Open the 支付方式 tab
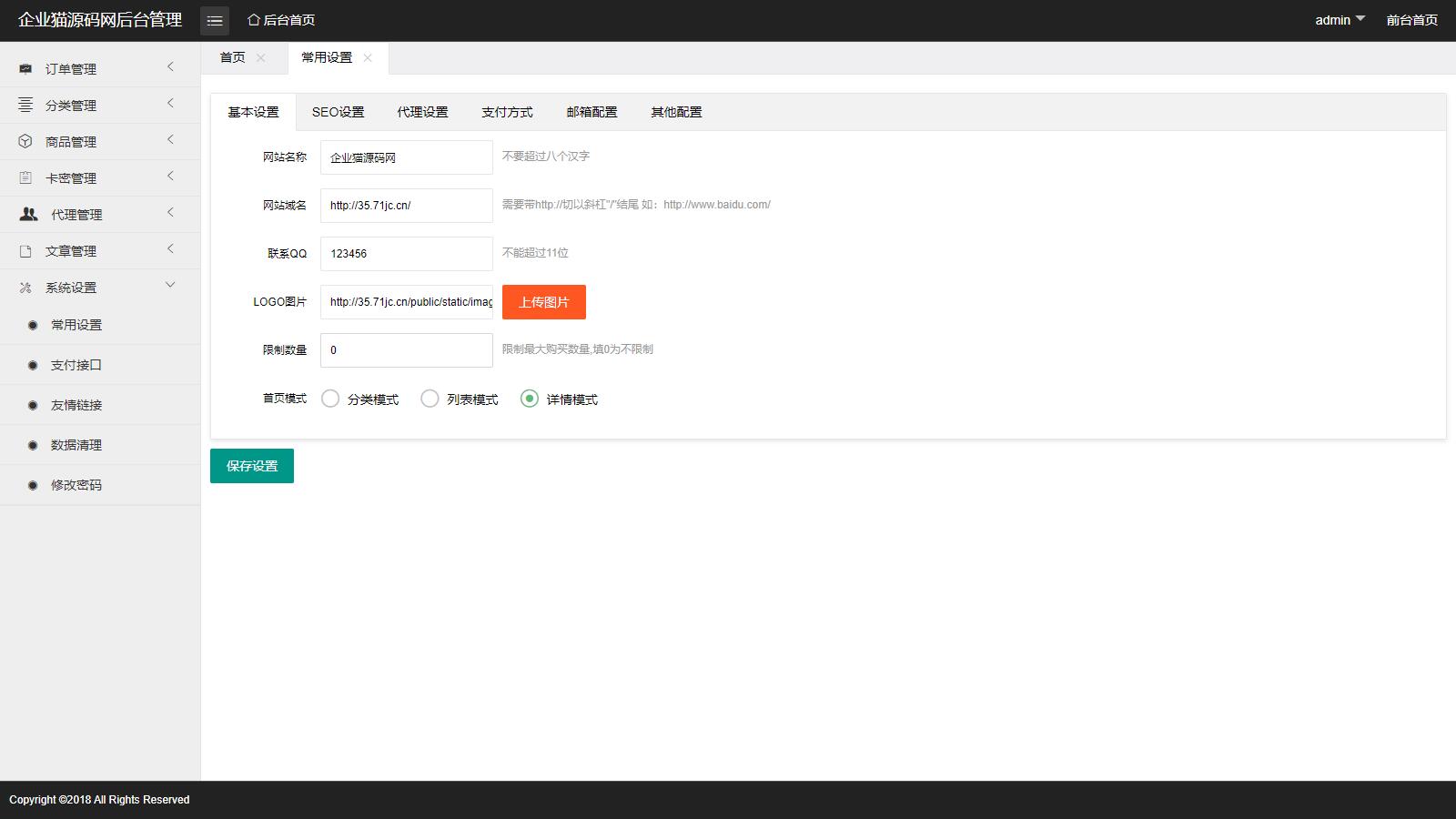Screen dimensions: 1456x819 (507, 112)
